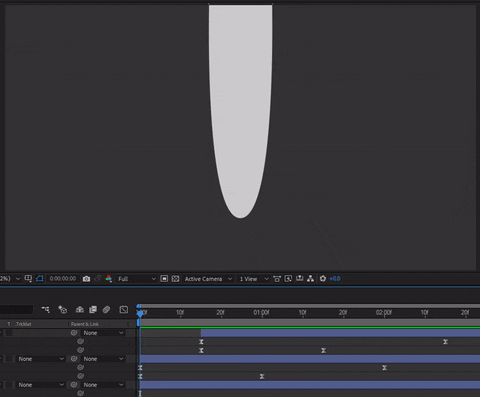Click the Parent & Link column header
The width and height of the screenshot is (480, 397).
[85, 324]
